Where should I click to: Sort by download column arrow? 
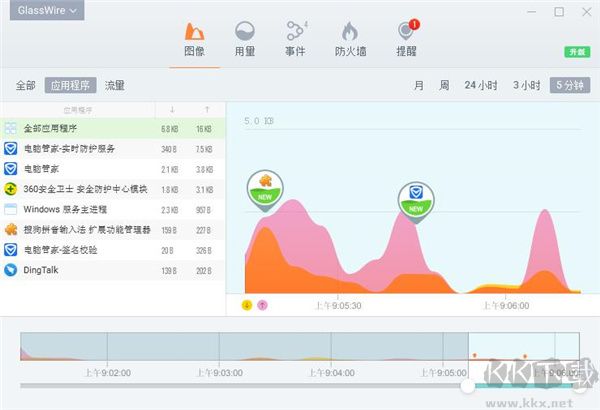[x=171, y=109]
